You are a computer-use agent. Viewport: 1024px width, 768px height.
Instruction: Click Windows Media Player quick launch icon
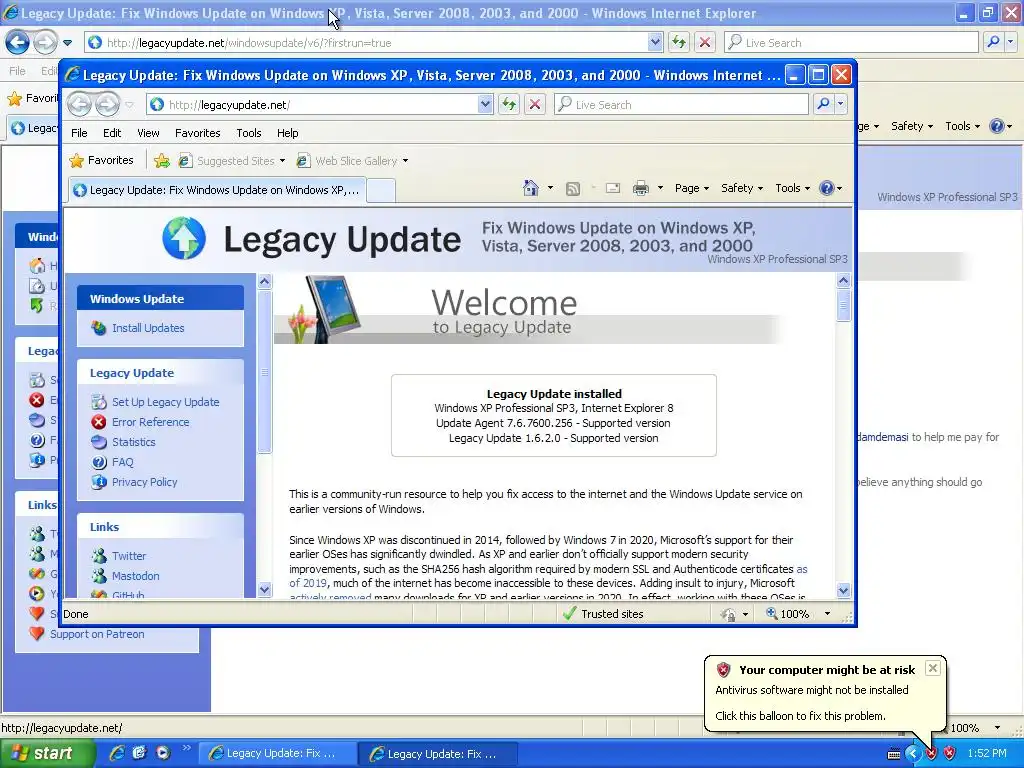163,753
